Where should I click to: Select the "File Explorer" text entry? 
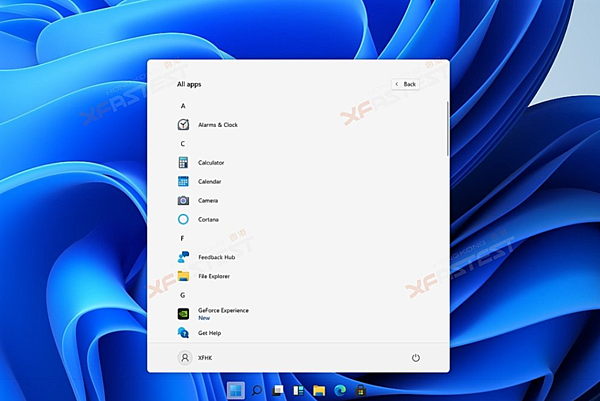point(214,276)
